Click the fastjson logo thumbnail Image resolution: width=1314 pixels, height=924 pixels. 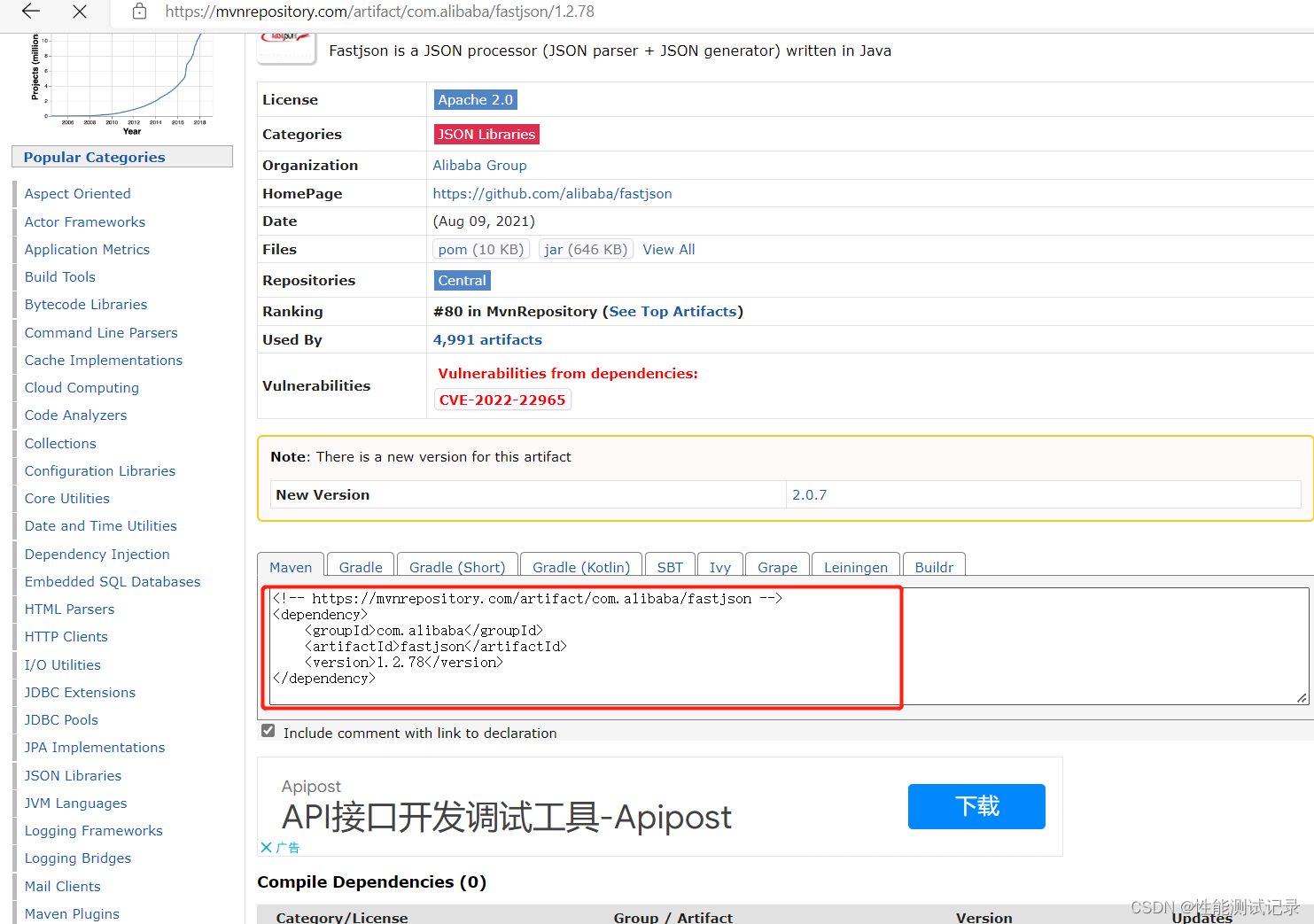287,48
